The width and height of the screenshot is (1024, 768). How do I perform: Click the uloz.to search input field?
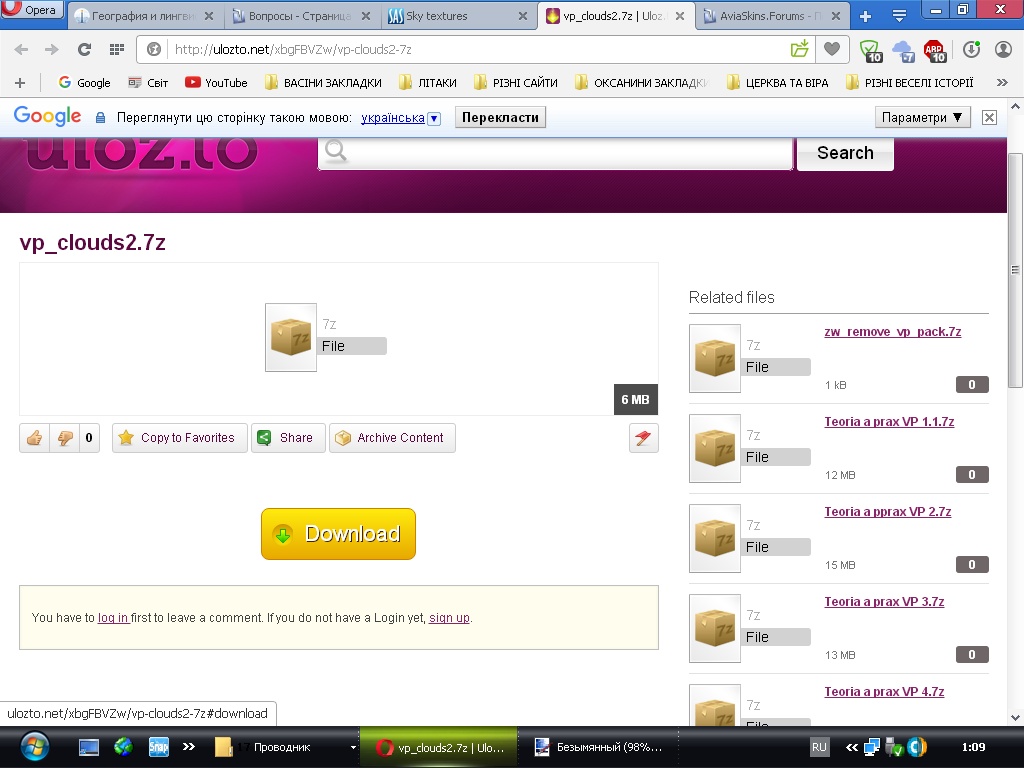pos(555,153)
